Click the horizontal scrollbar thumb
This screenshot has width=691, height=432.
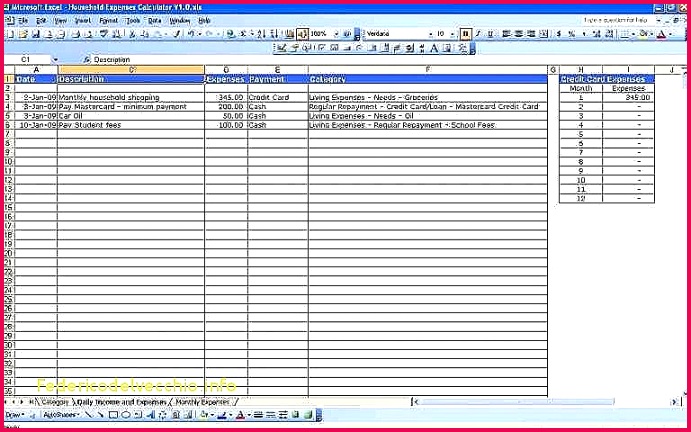pyautogui.click(x=516, y=402)
